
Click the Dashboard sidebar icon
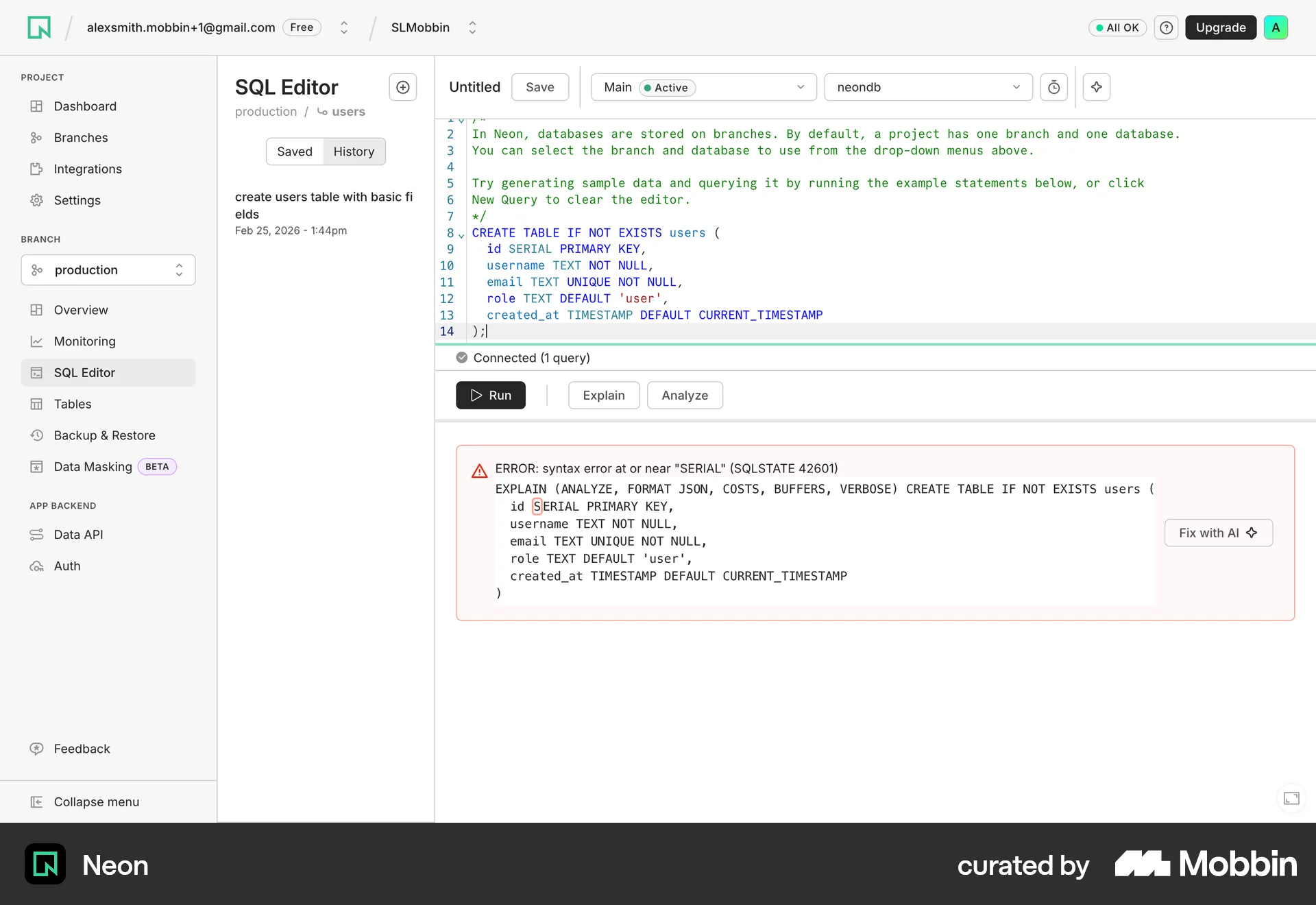click(x=36, y=106)
